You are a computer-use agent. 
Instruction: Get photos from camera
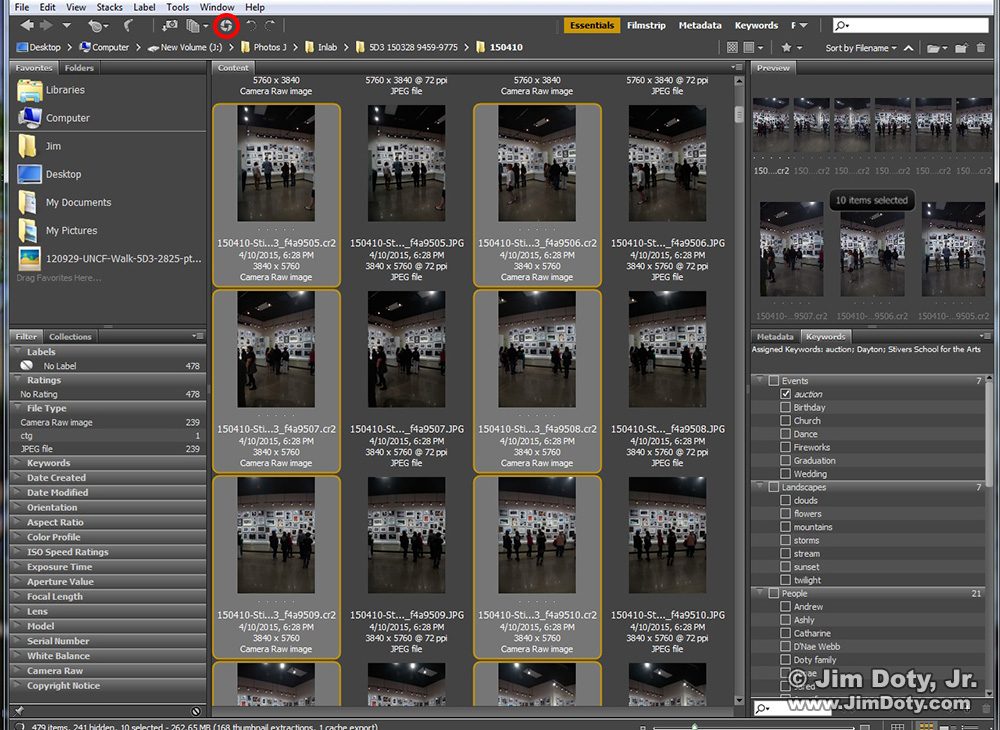[170, 26]
